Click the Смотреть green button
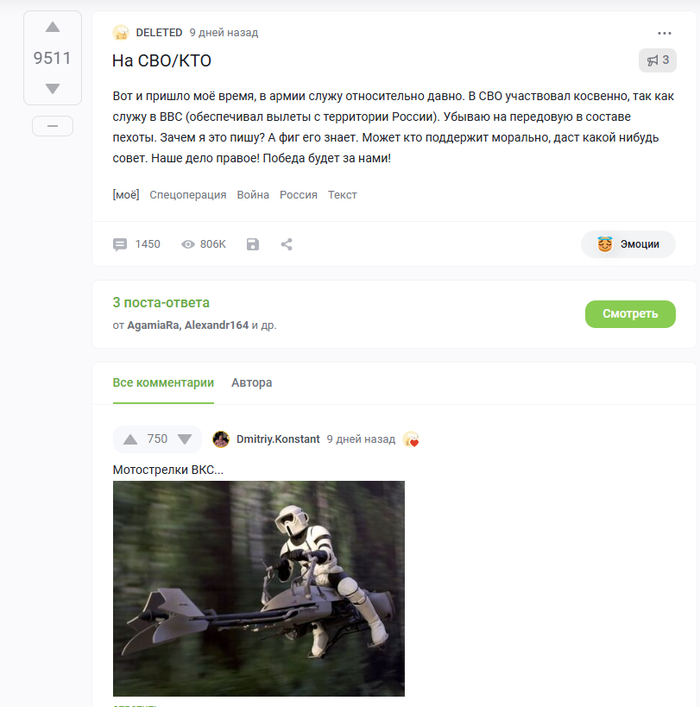The image size is (700, 707). pyautogui.click(x=630, y=314)
